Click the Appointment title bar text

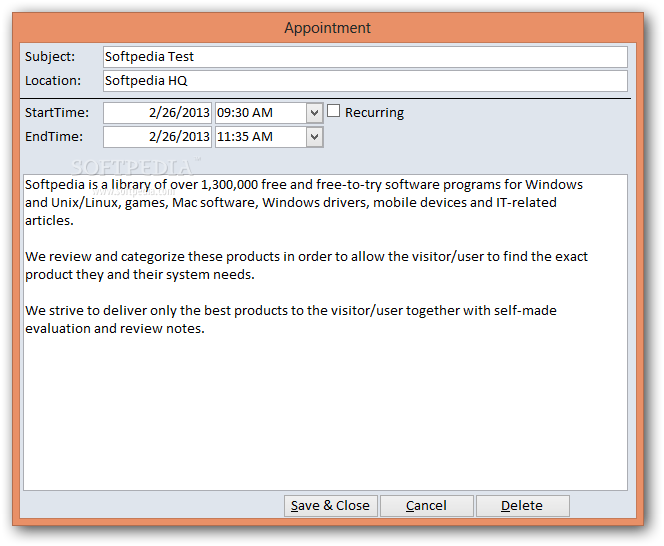point(327,28)
